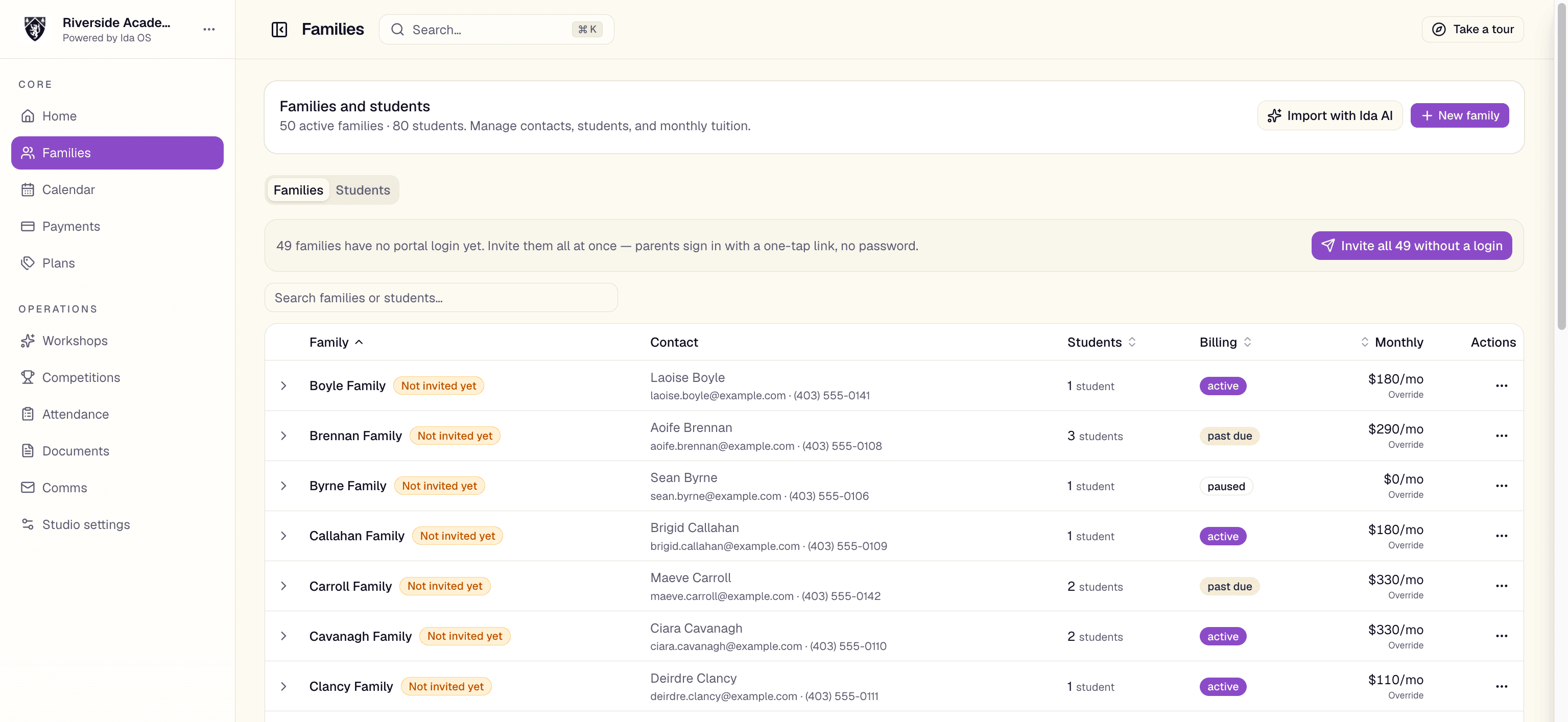Expand the Carroll Family row
This screenshot has height=722, width=1568.
(283, 586)
